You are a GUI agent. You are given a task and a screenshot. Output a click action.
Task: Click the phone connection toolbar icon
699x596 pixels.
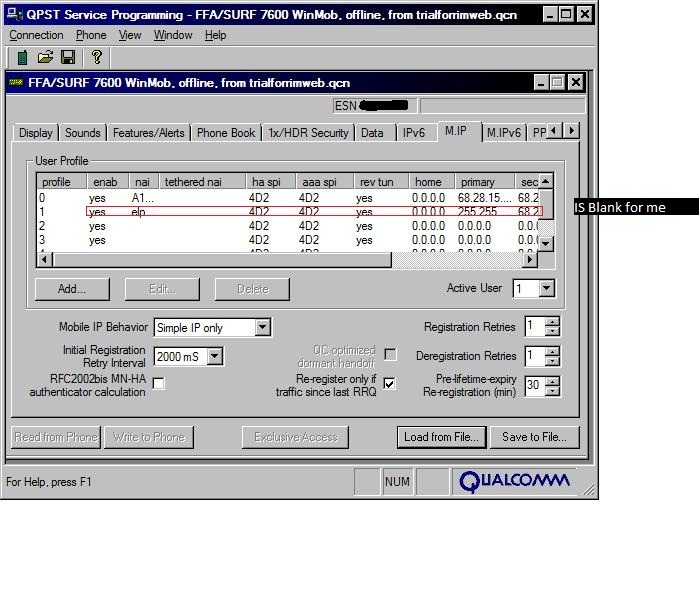pyautogui.click(x=22, y=58)
